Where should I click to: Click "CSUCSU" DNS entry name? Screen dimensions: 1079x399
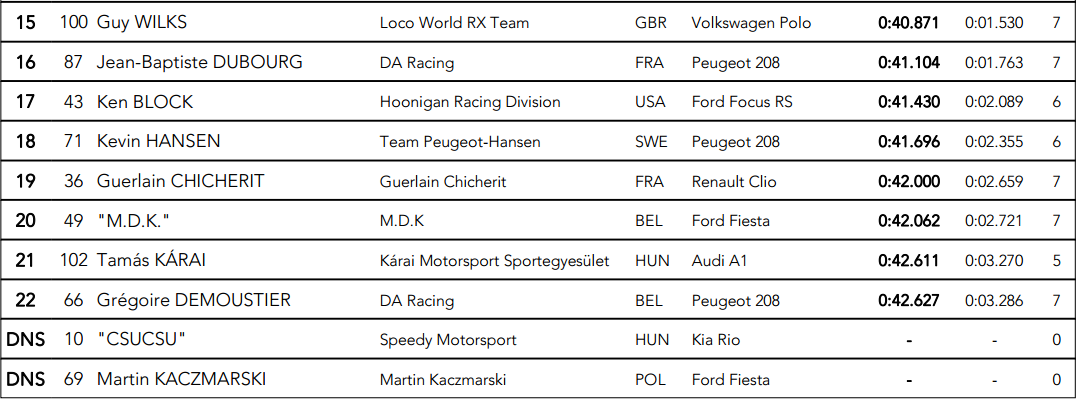[x=141, y=339]
